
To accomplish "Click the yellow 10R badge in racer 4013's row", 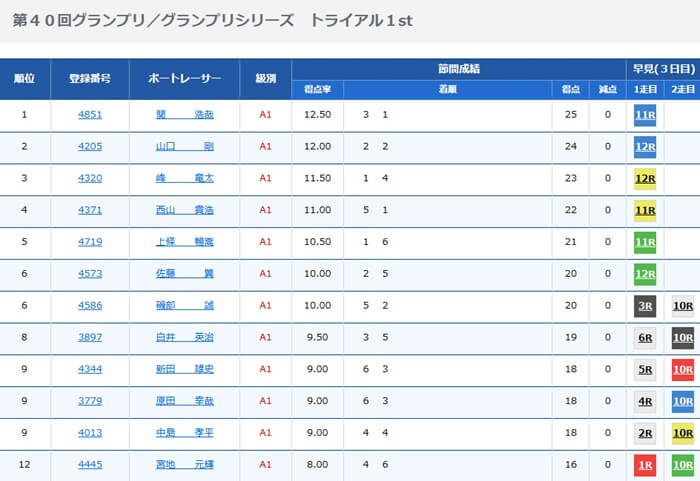I will pyautogui.click(x=683, y=434).
